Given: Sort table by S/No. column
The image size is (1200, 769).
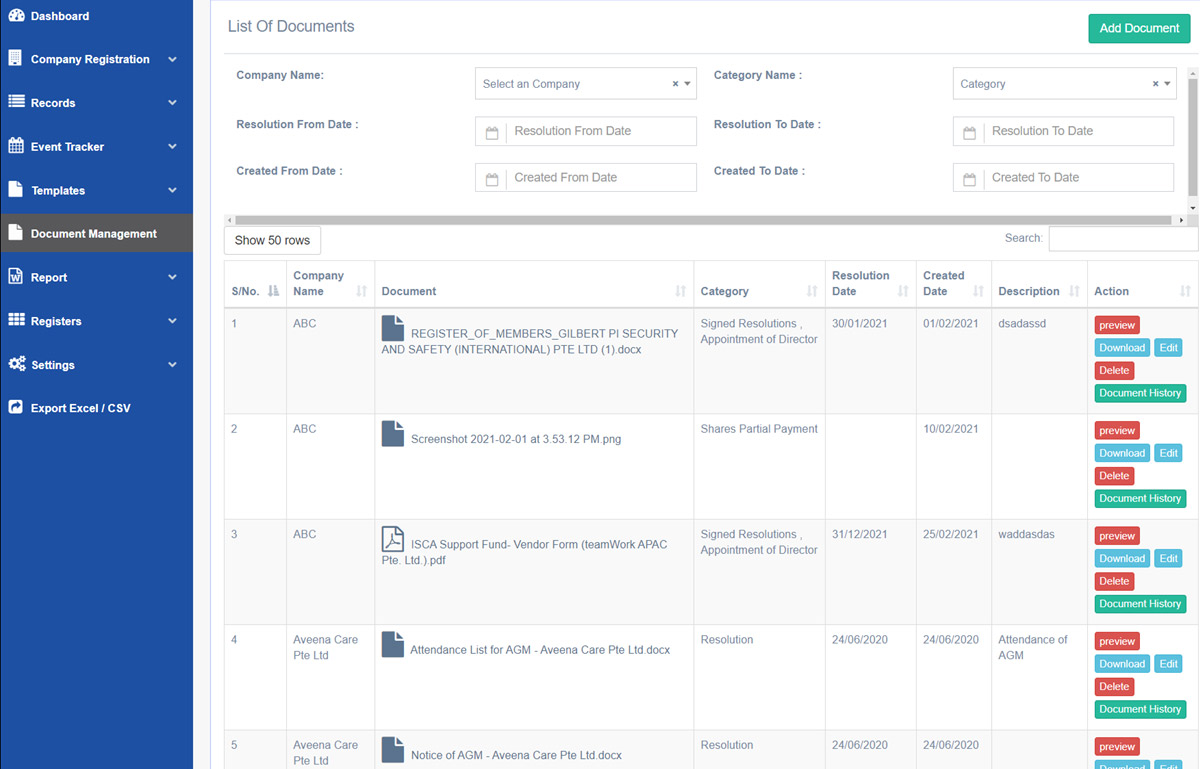Looking at the screenshot, I should pos(273,291).
